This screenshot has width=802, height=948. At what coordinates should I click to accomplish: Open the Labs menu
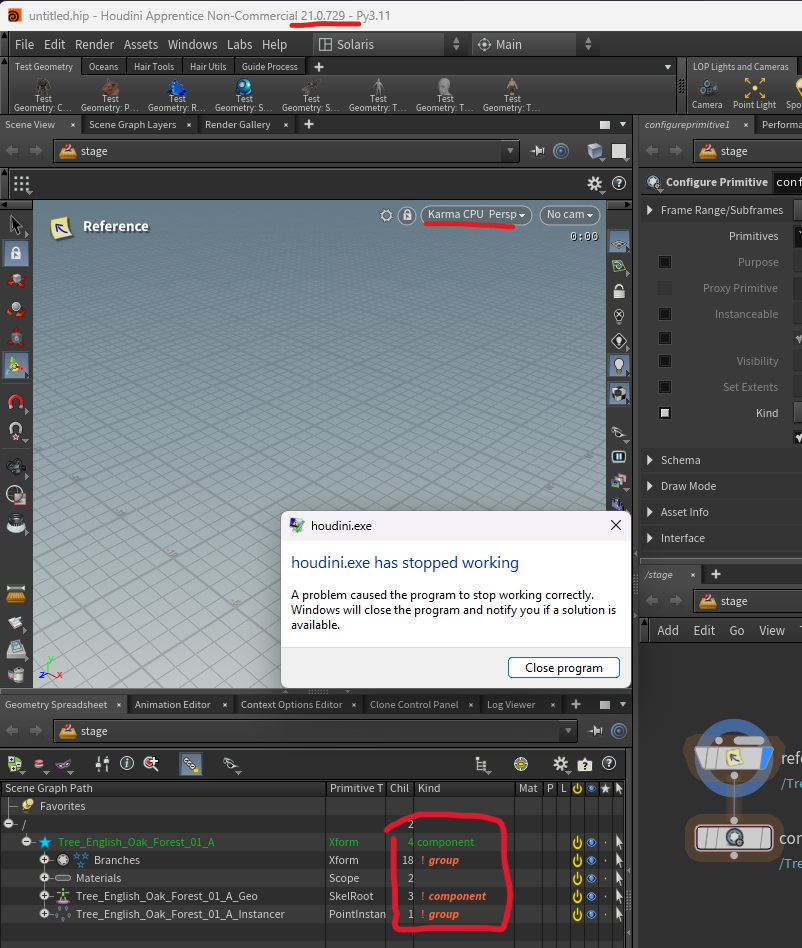239,45
